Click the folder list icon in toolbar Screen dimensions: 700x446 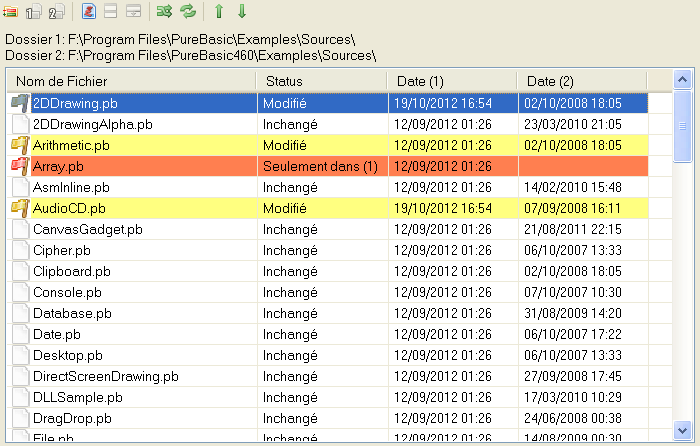pyautogui.click(x=12, y=12)
